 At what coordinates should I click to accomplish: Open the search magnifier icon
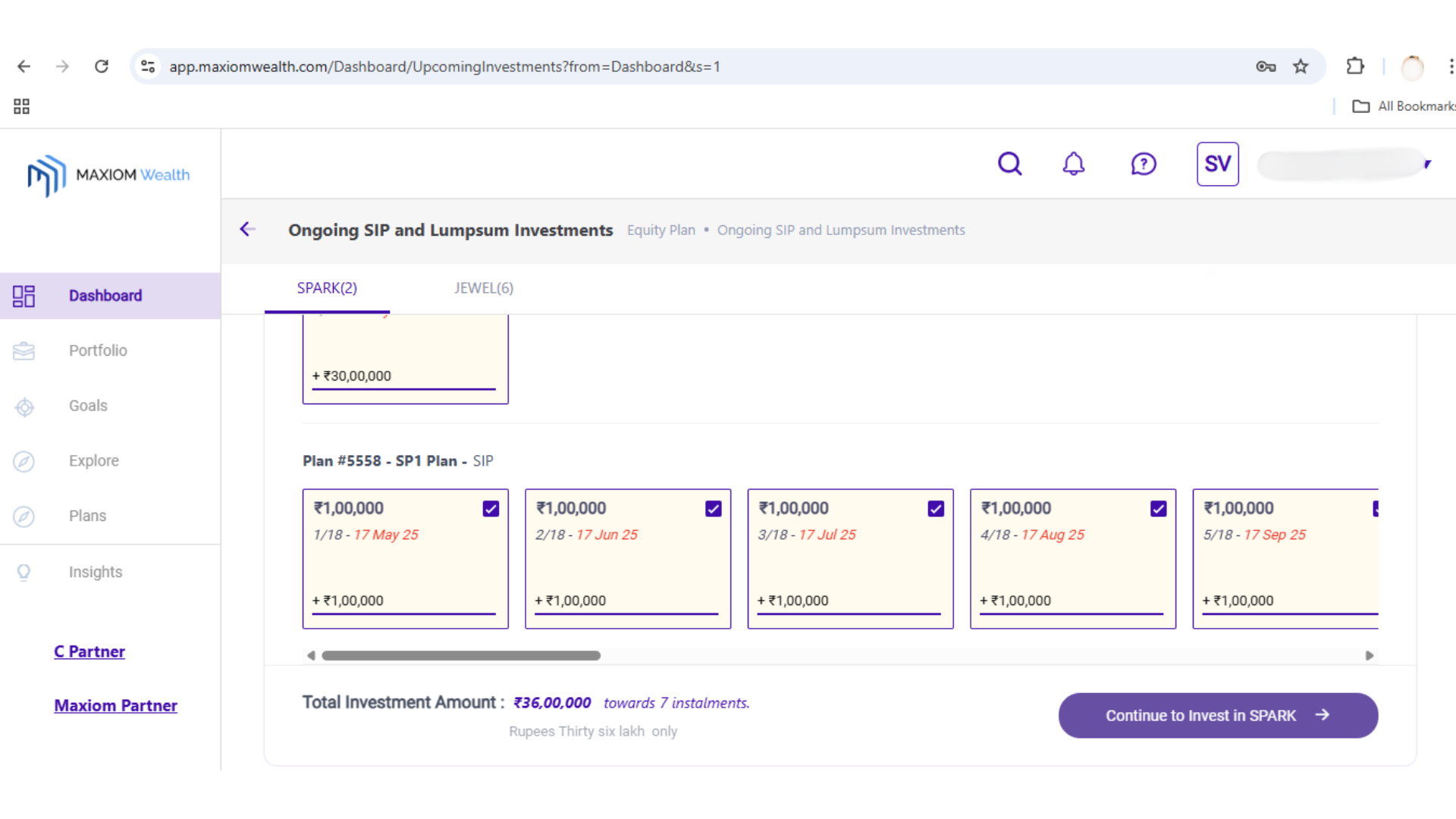tap(1009, 164)
